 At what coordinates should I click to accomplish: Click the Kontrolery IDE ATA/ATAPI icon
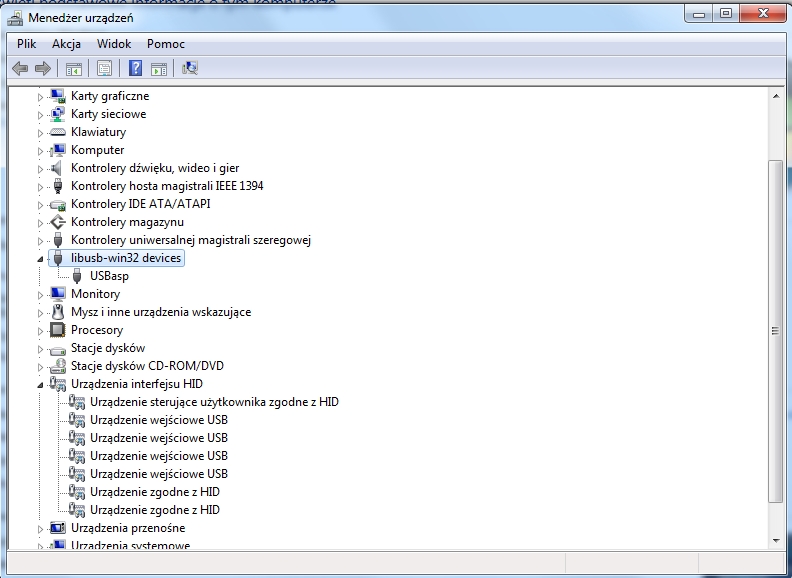tap(58, 204)
